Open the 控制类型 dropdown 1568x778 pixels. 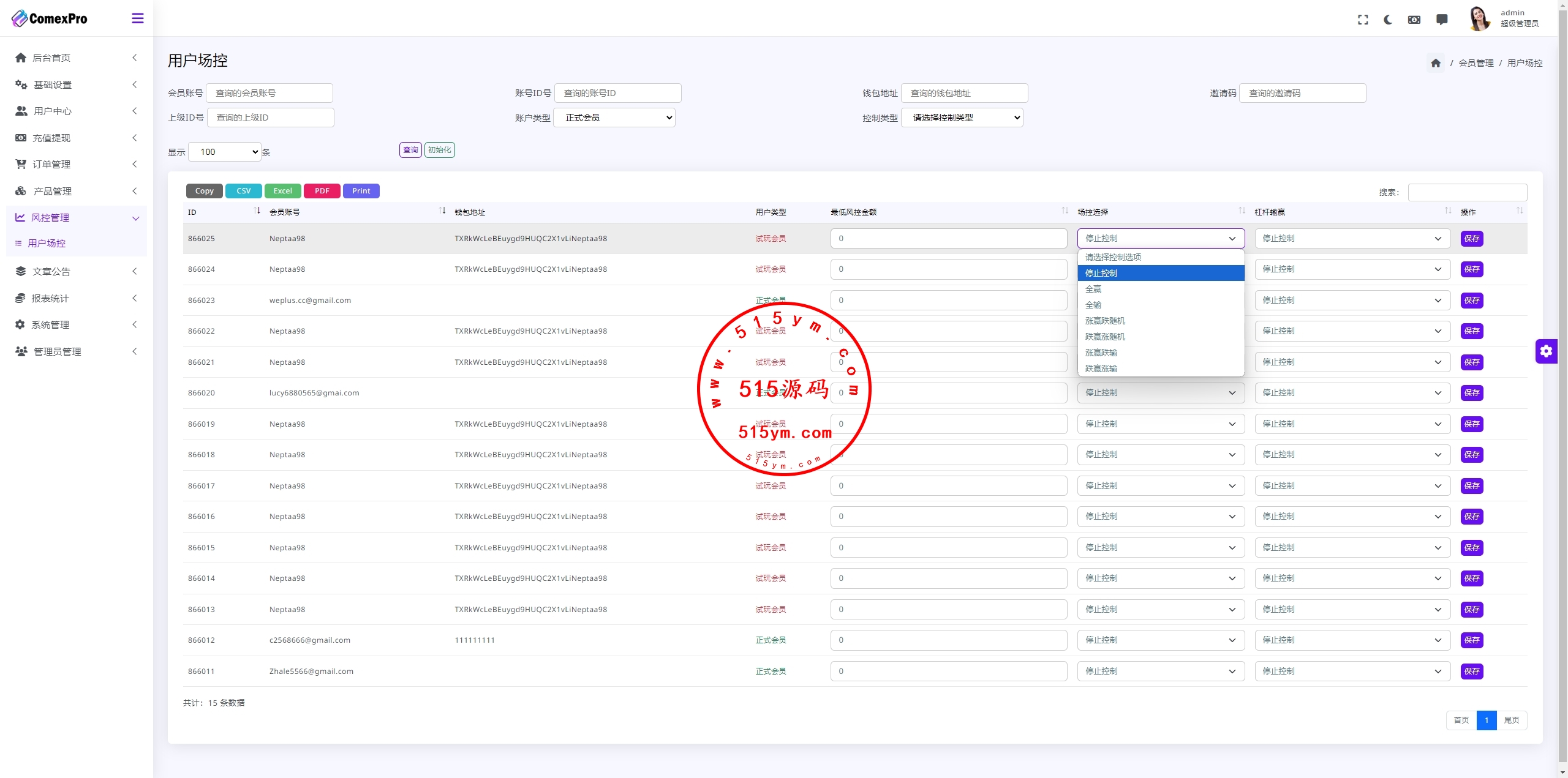pos(962,118)
